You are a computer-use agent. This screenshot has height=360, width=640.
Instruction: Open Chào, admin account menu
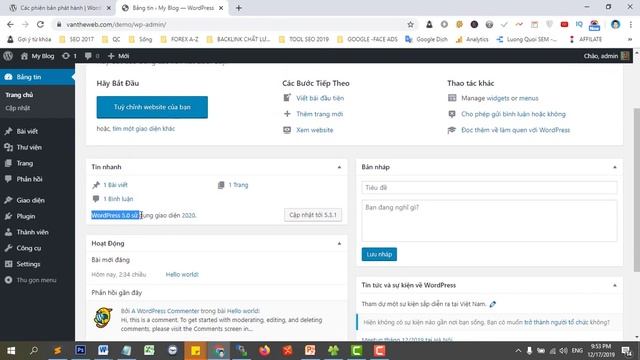(x=606, y=56)
